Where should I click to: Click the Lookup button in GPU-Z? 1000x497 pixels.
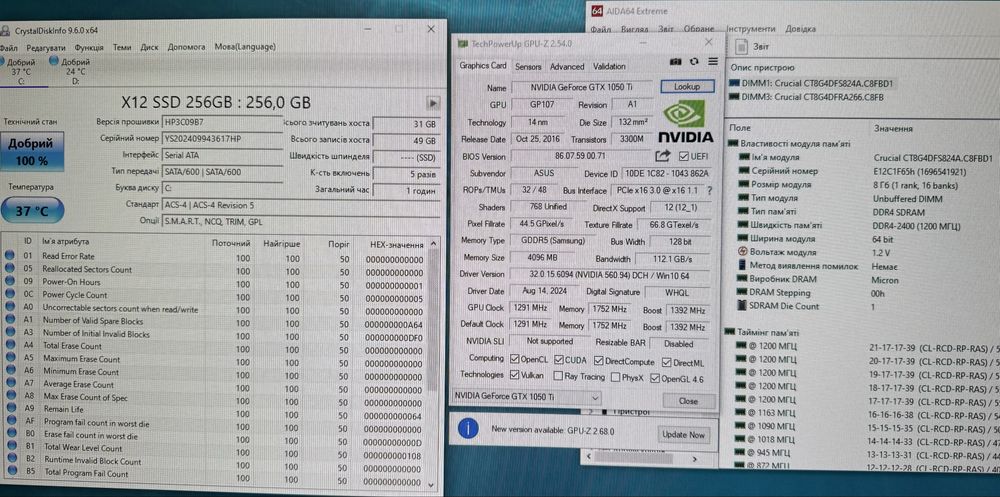tap(687, 86)
